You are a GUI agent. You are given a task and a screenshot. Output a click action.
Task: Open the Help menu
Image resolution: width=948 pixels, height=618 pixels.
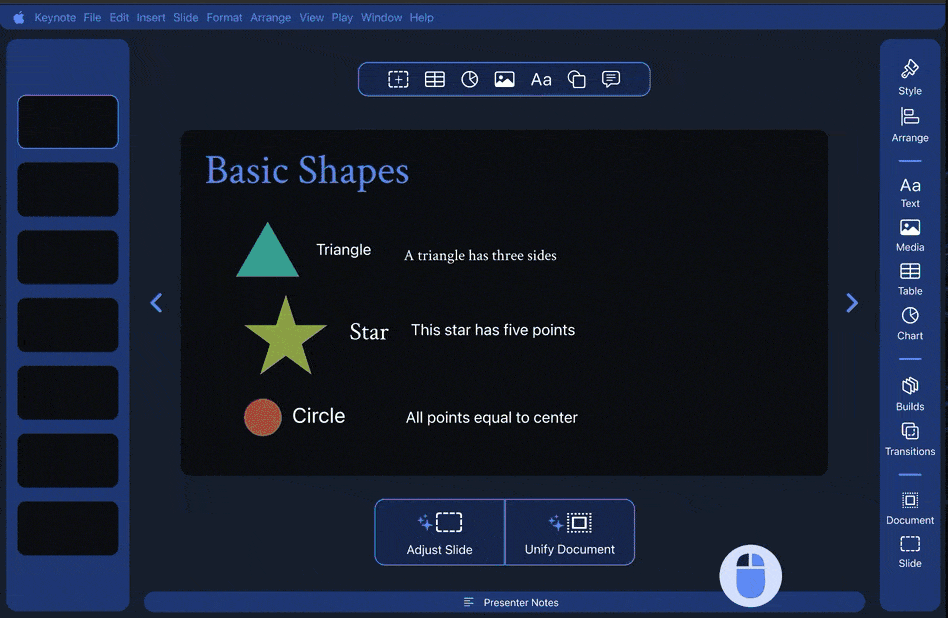click(421, 18)
